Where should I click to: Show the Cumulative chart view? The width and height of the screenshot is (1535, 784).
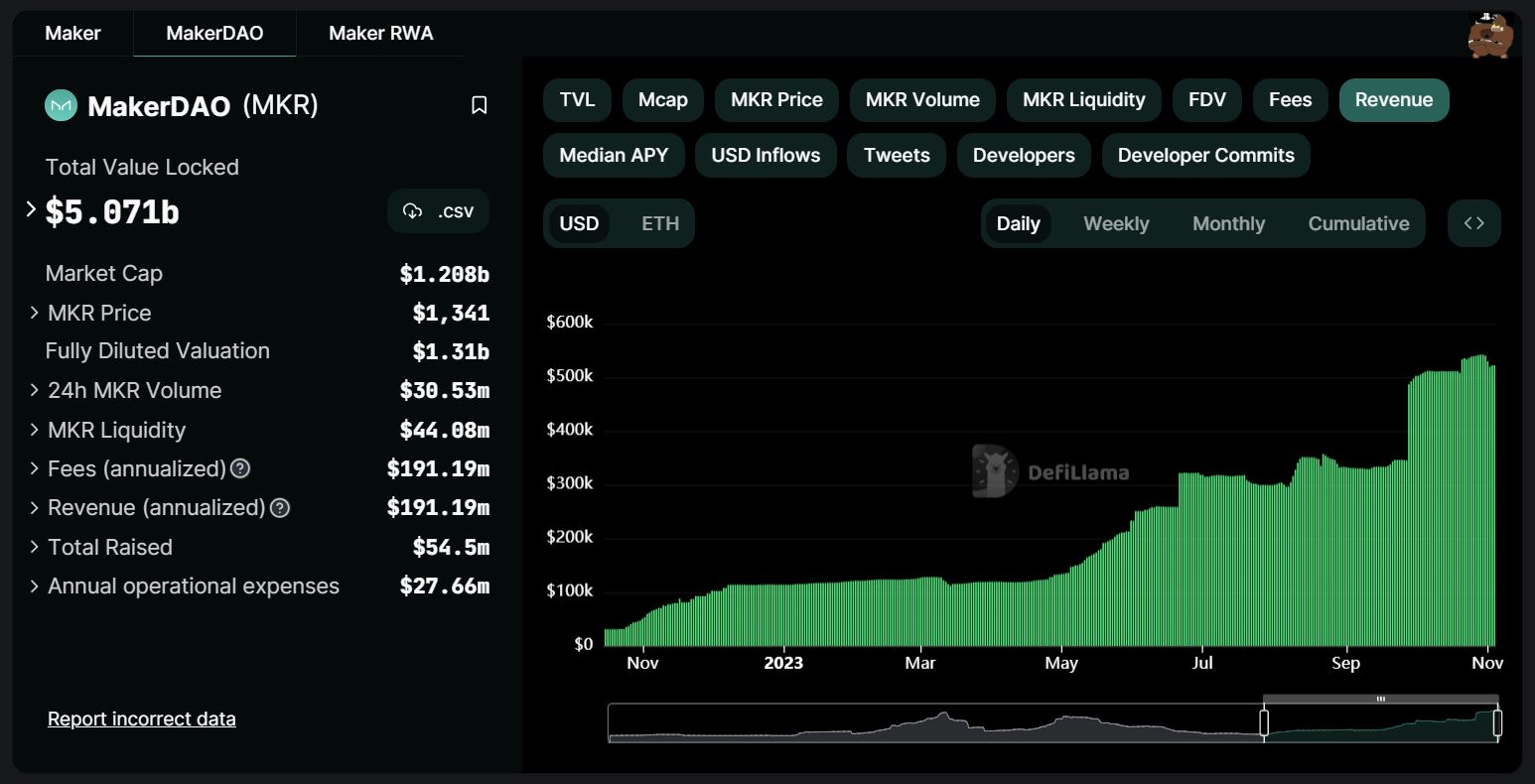click(x=1358, y=223)
